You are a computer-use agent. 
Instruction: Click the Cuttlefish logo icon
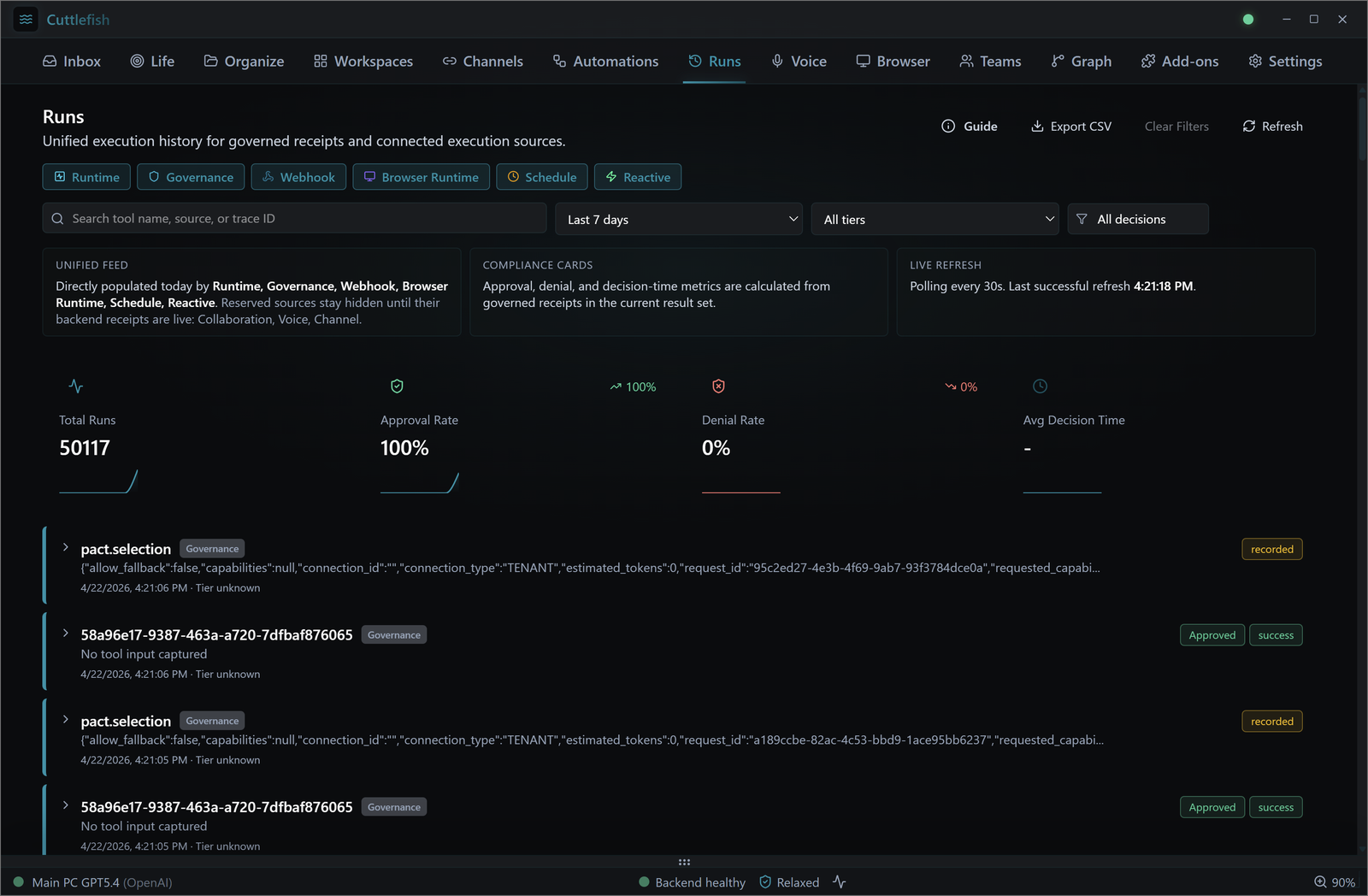click(25, 19)
